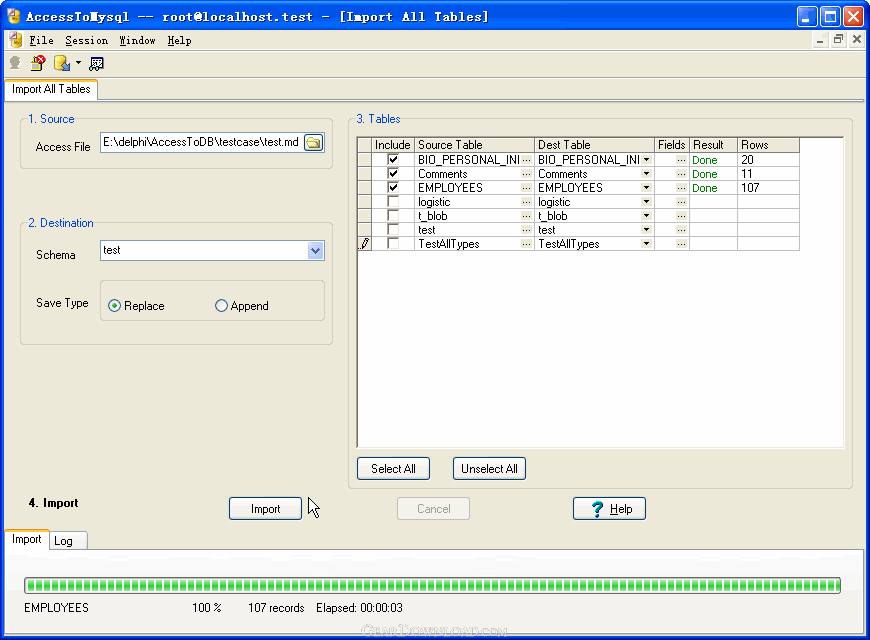The width and height of the screenshot is (870, 640).
Task: Click the Rows cell showing 107
Action: [x=768, y=188]
